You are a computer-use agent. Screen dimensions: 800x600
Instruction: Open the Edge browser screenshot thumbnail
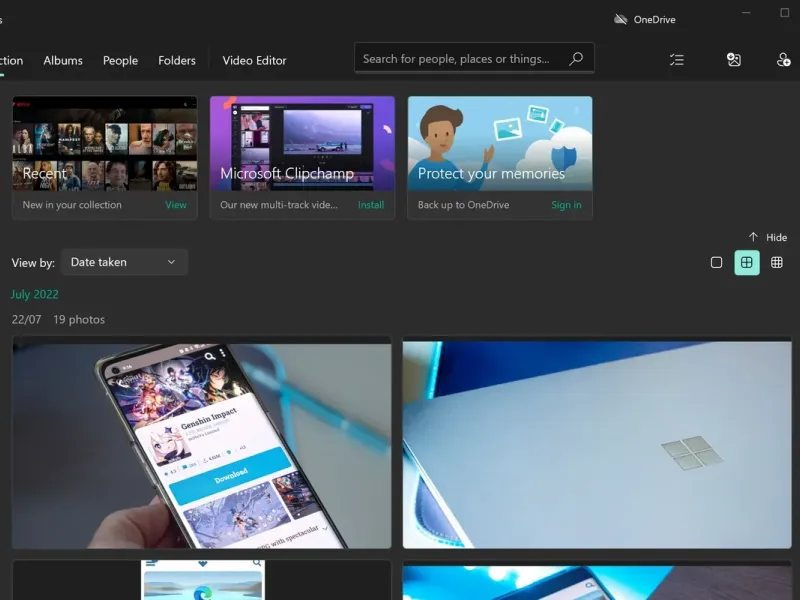click(x=202, y=580)
